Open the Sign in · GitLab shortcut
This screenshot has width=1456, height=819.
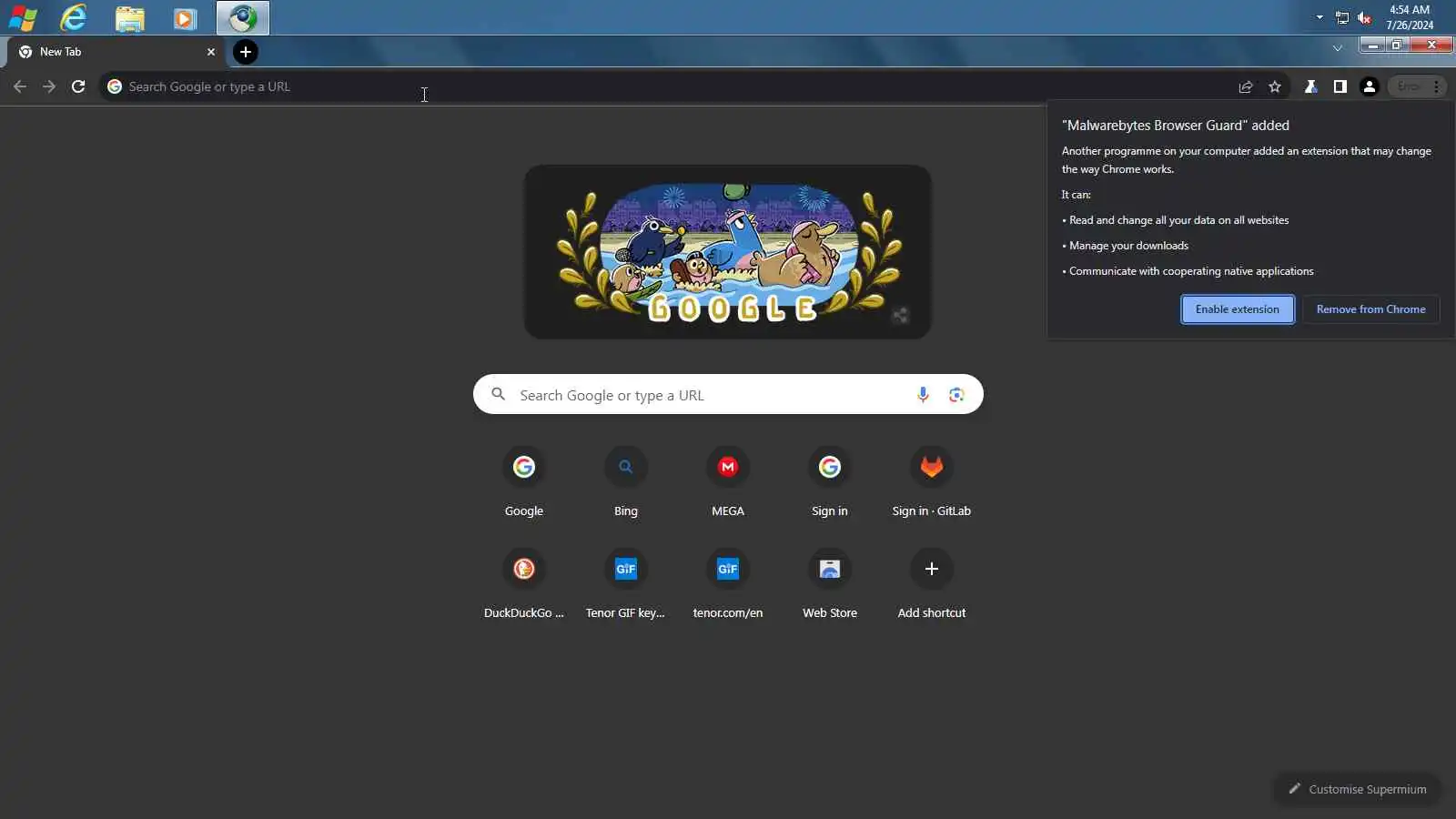(932, 483)
